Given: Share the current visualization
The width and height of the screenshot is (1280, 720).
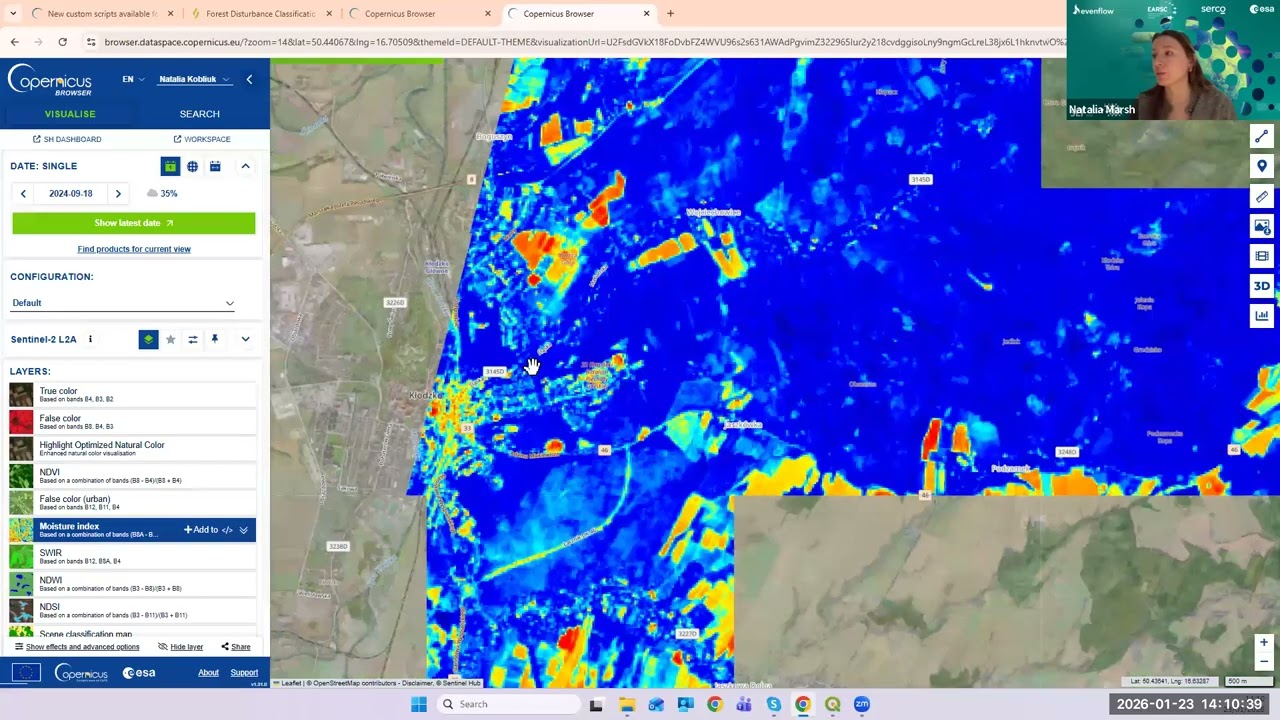Looking at the screenshot, I should pyautogui.click(x=236, y=647).
